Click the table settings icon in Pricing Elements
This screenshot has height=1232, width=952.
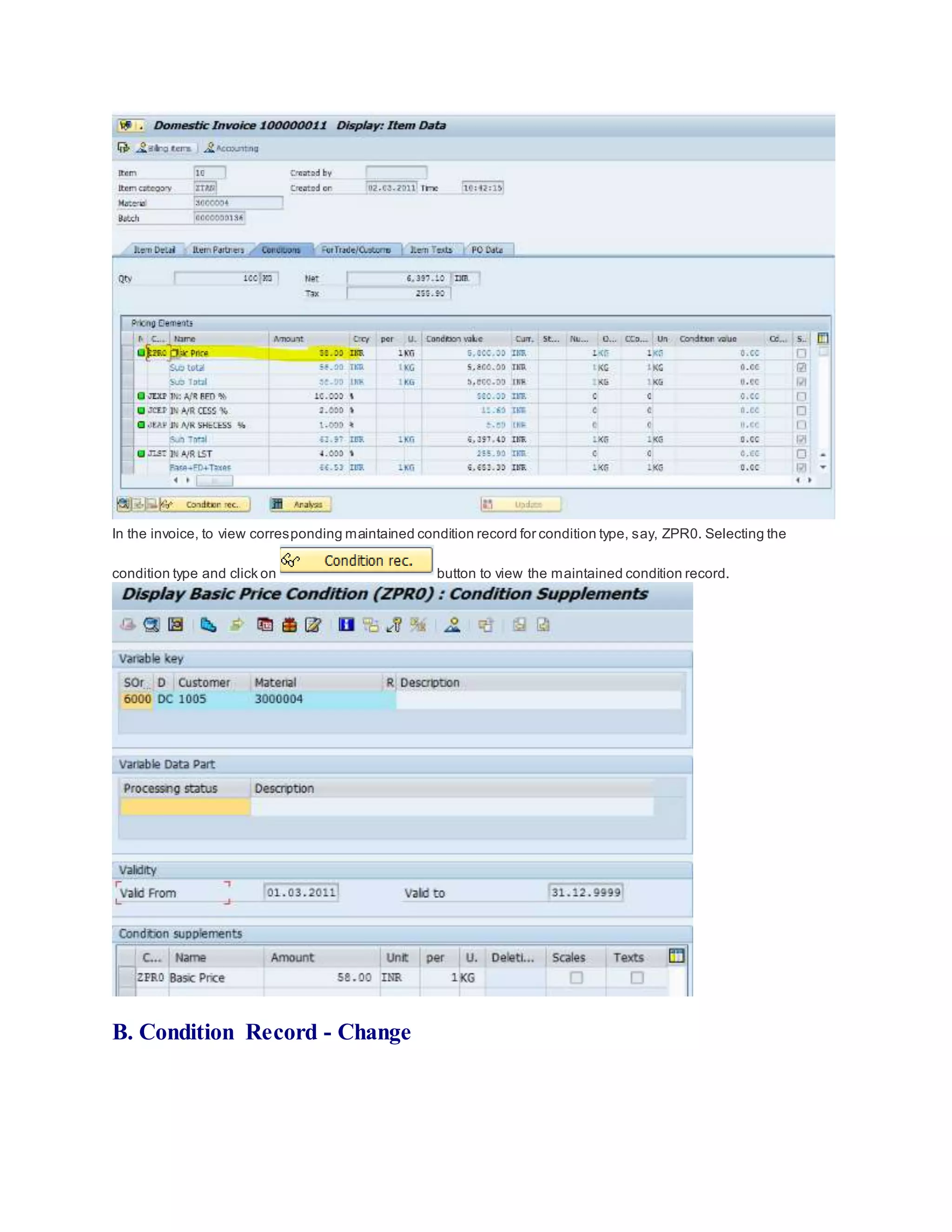[x=823, y=338]
